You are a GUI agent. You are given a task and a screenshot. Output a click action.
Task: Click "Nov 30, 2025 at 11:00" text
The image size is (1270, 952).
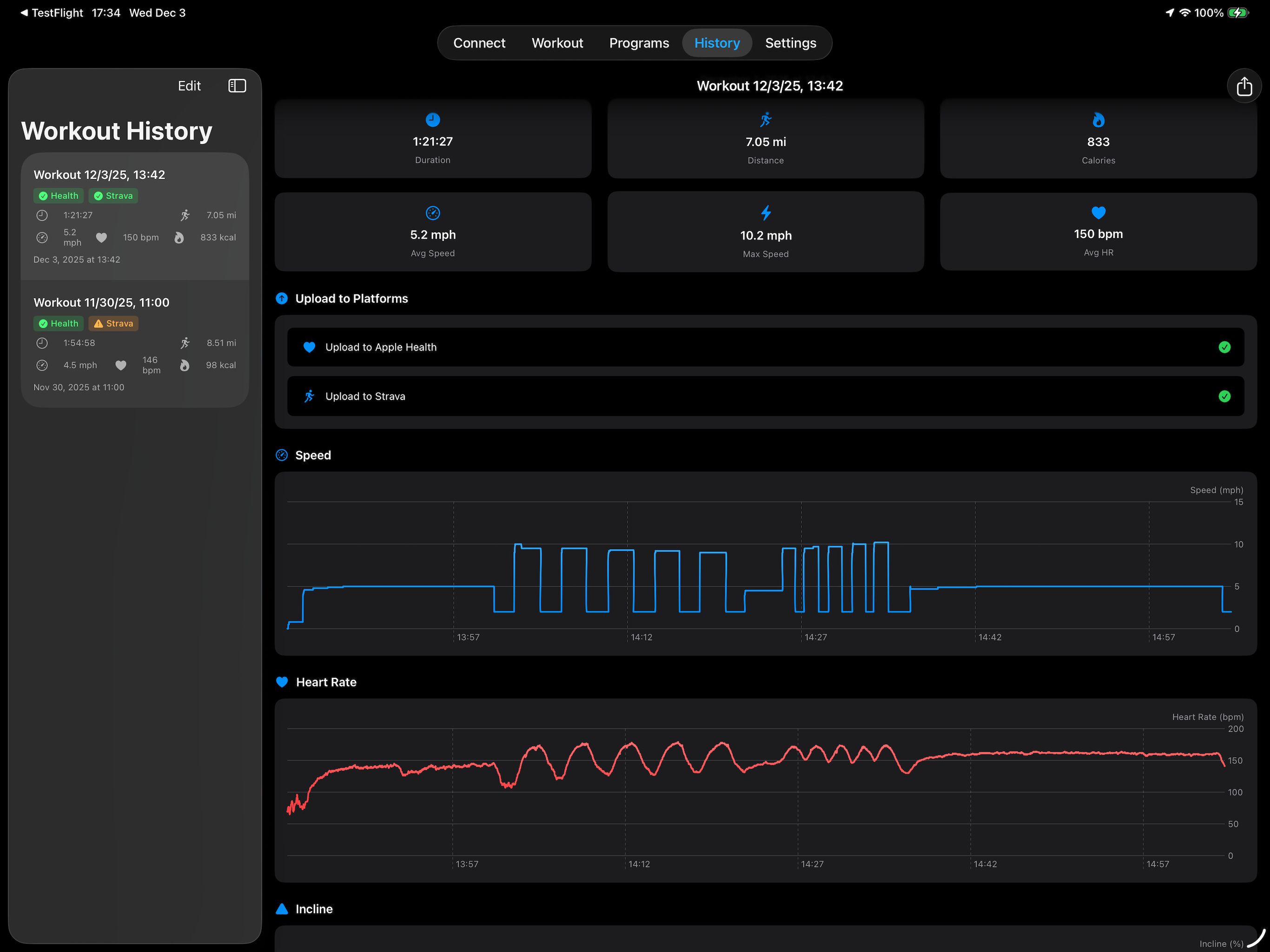click(79, 388)
